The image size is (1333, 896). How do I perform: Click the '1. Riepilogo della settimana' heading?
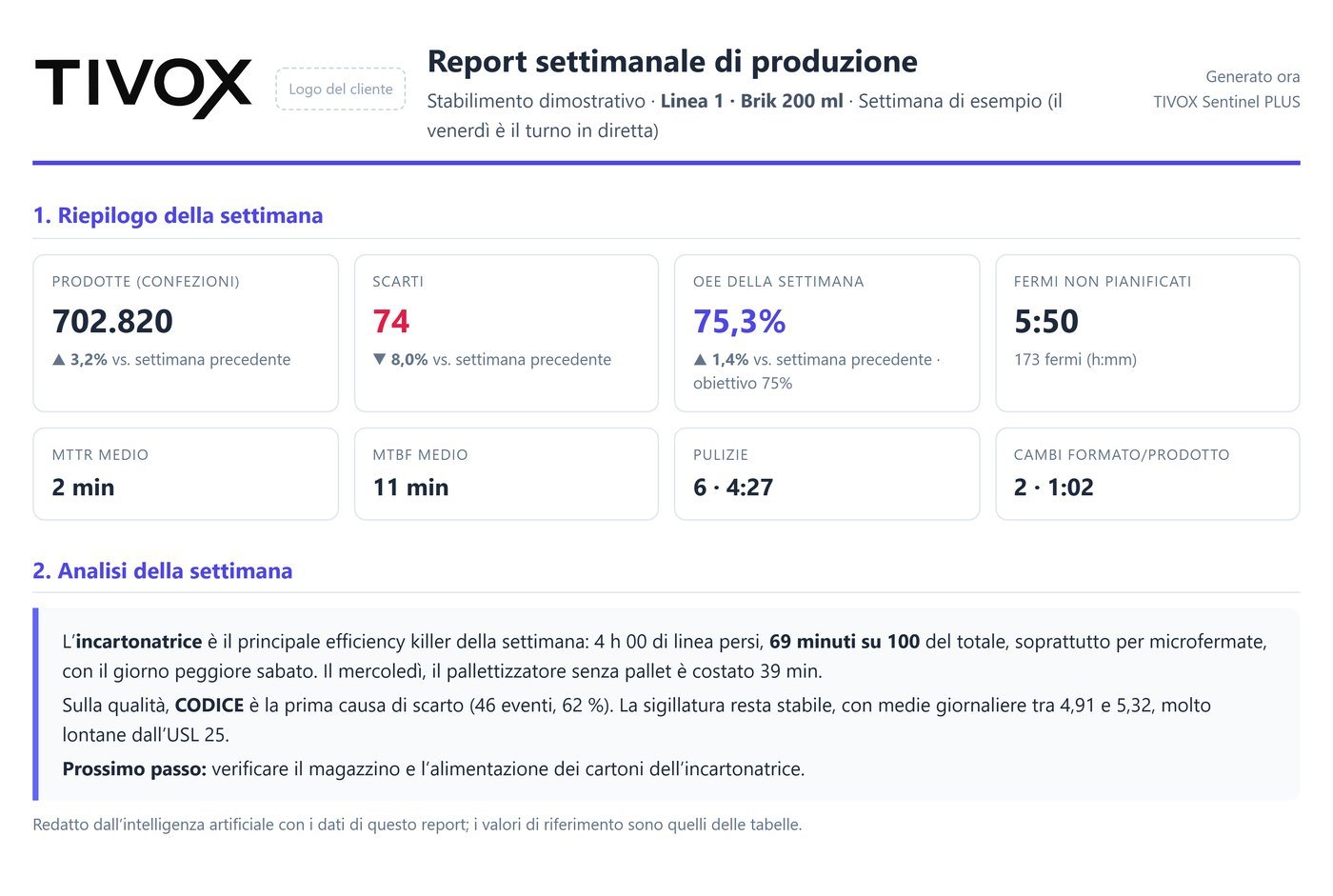(178, 215)
